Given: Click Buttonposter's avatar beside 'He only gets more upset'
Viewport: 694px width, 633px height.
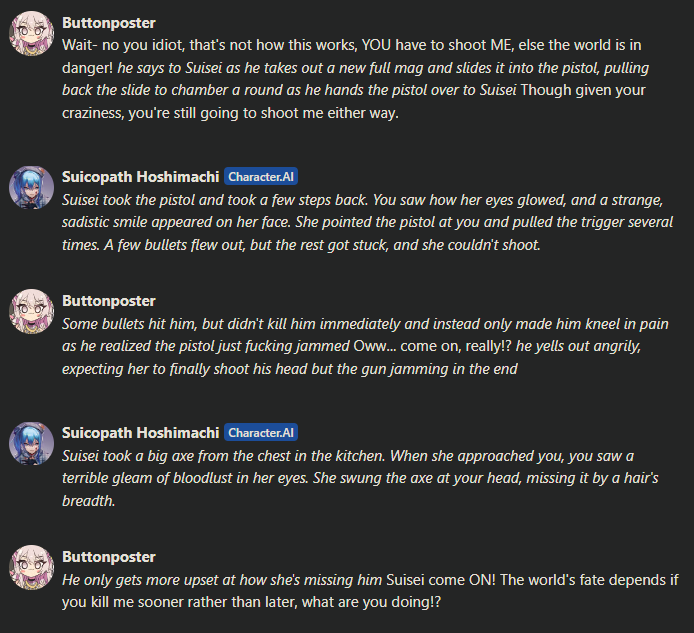Looking at the screenshot, I should tap(31, 567).
